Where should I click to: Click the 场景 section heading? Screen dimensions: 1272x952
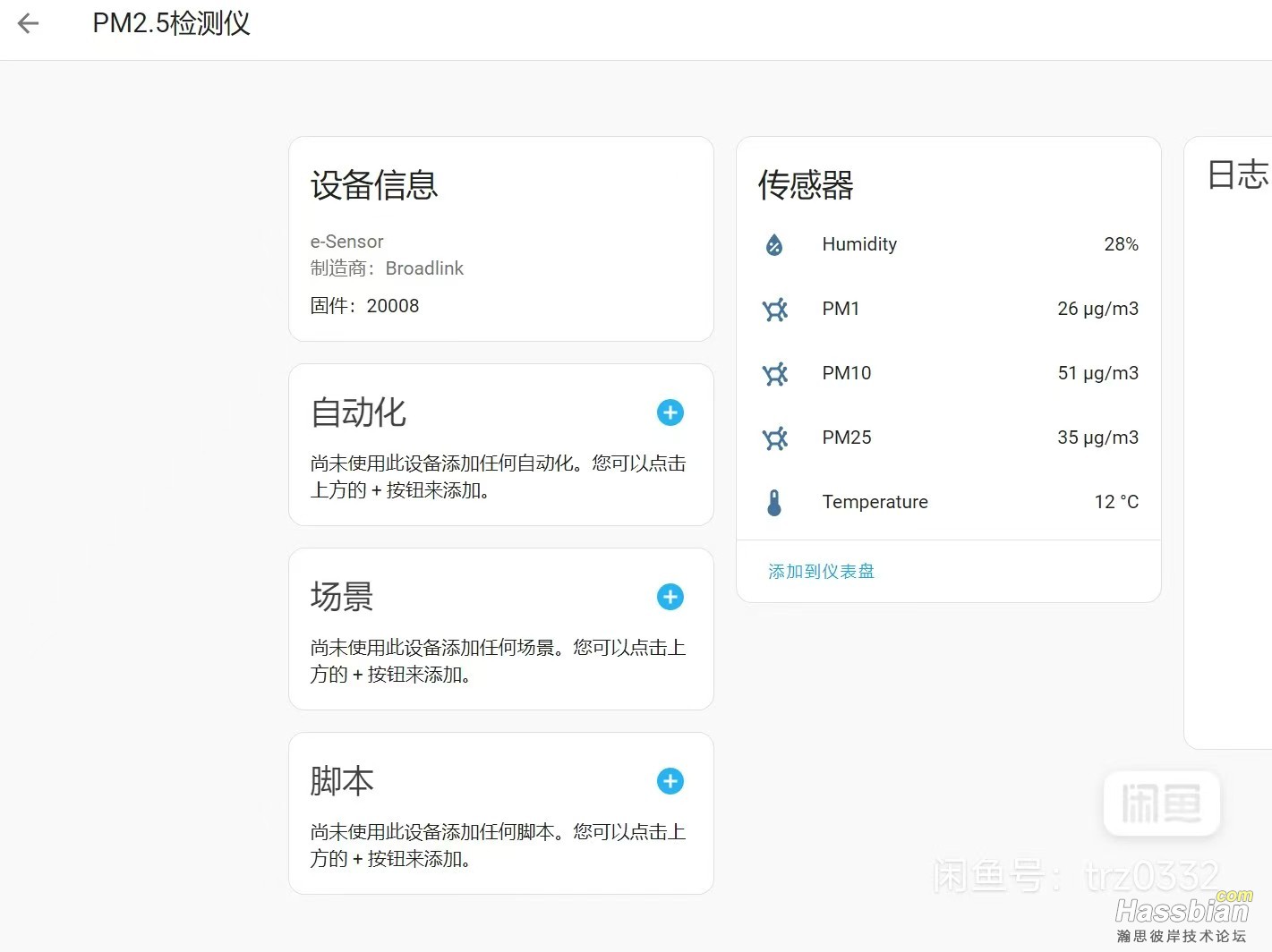coord(342,597)
